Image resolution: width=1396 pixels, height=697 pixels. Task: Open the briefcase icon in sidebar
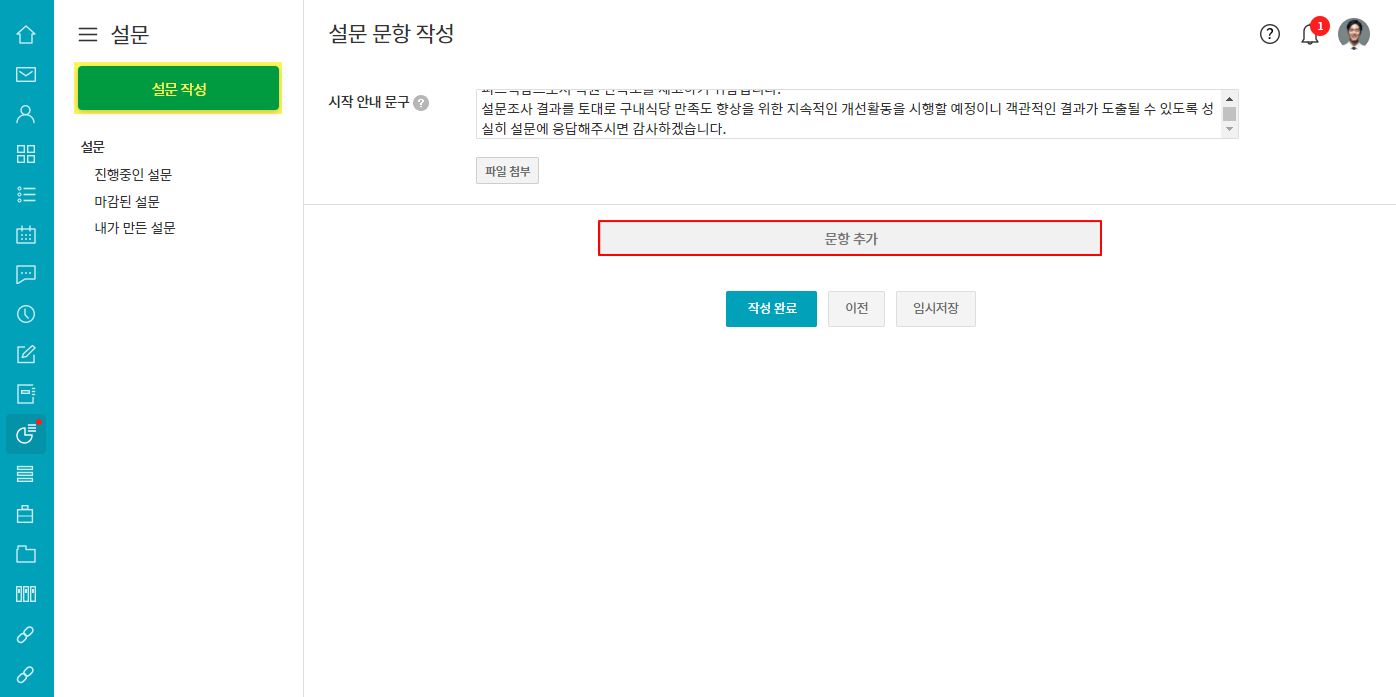click(26, 514)
